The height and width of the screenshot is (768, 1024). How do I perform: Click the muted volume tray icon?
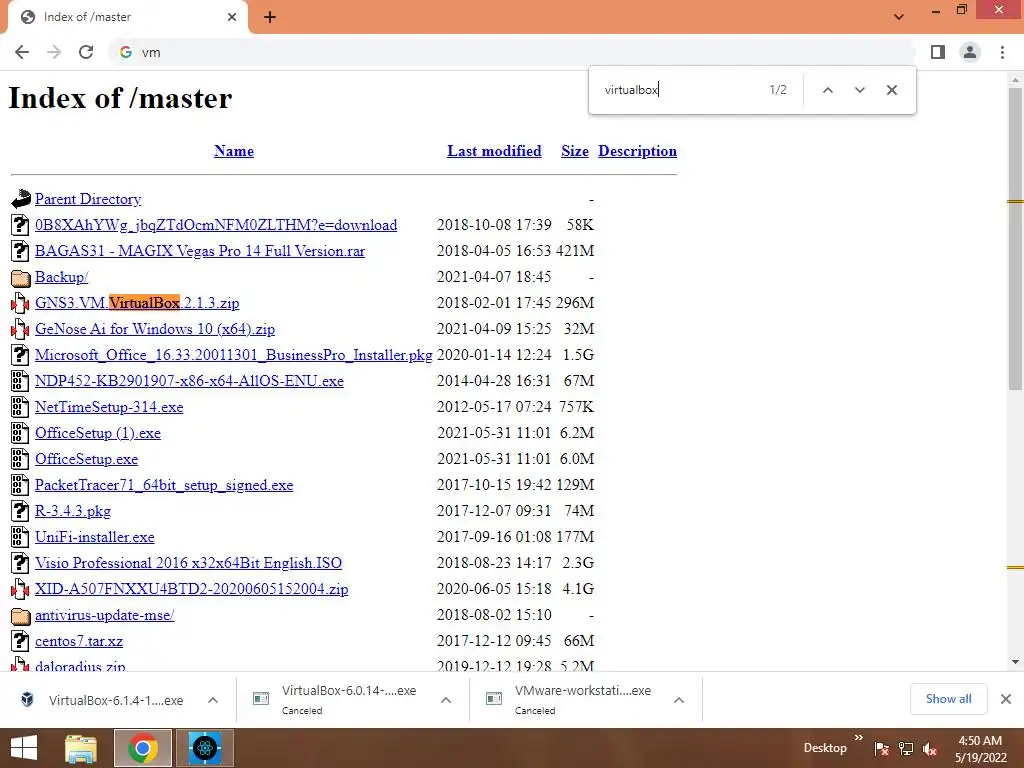click(930, 749)
